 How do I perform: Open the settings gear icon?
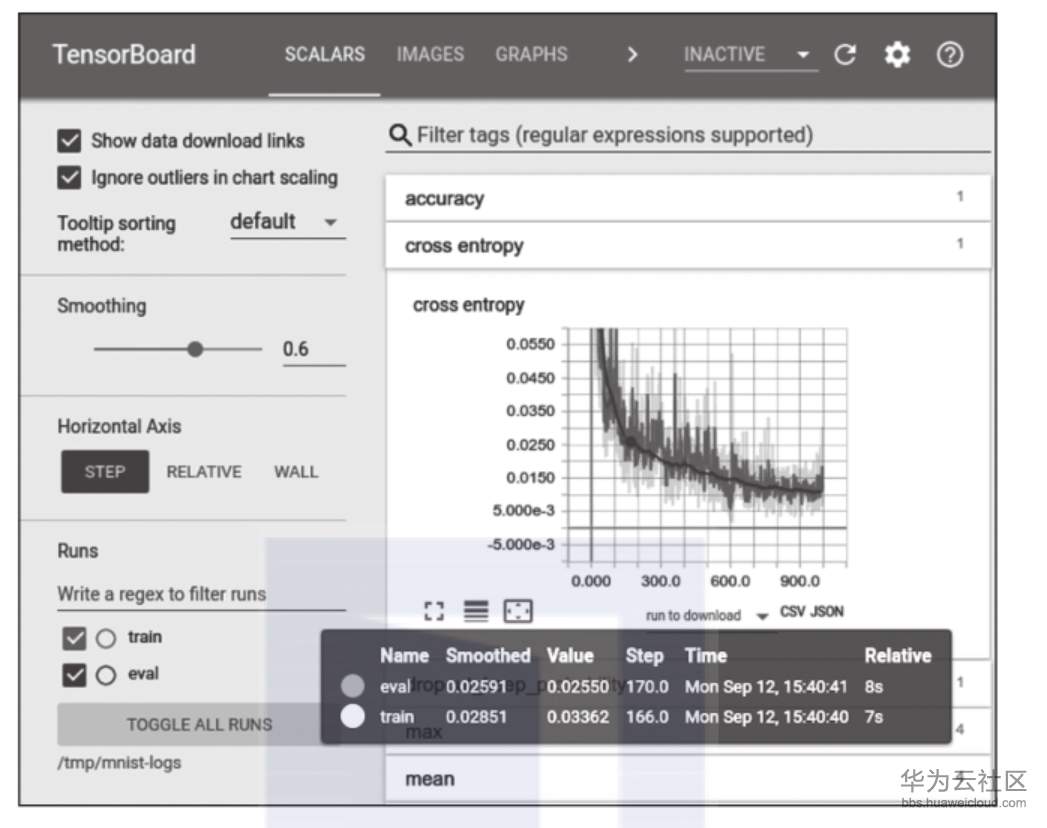coord(897,55)
